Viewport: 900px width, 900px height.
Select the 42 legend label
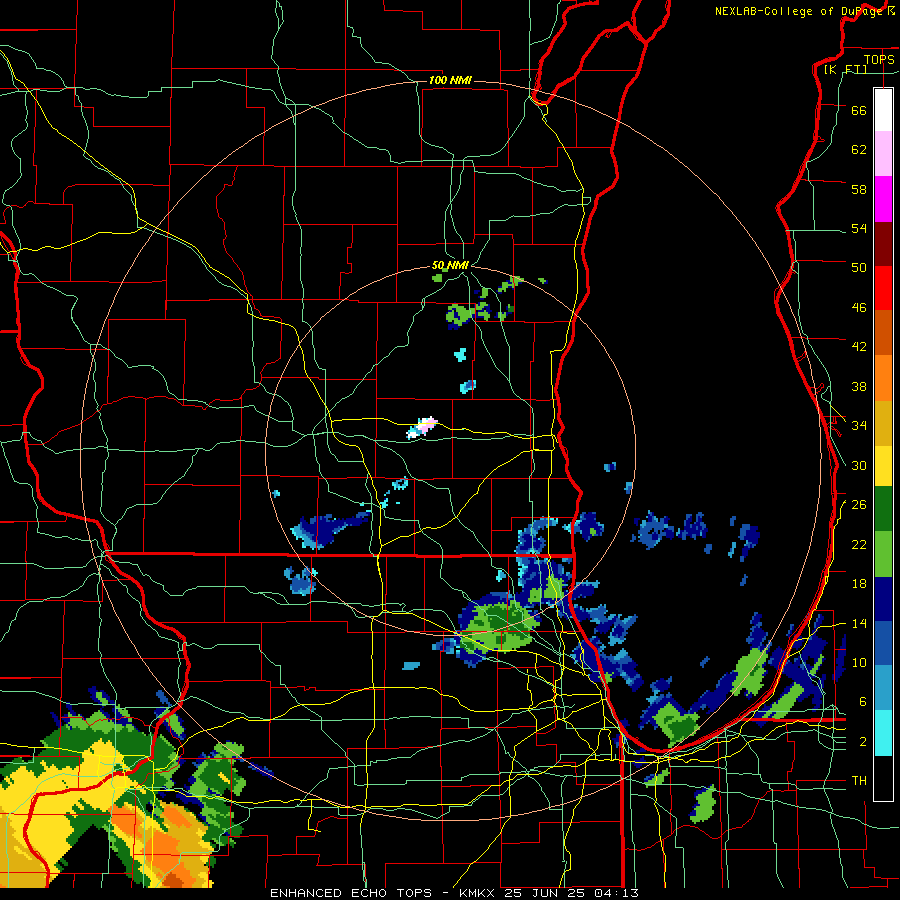(859, 347)
